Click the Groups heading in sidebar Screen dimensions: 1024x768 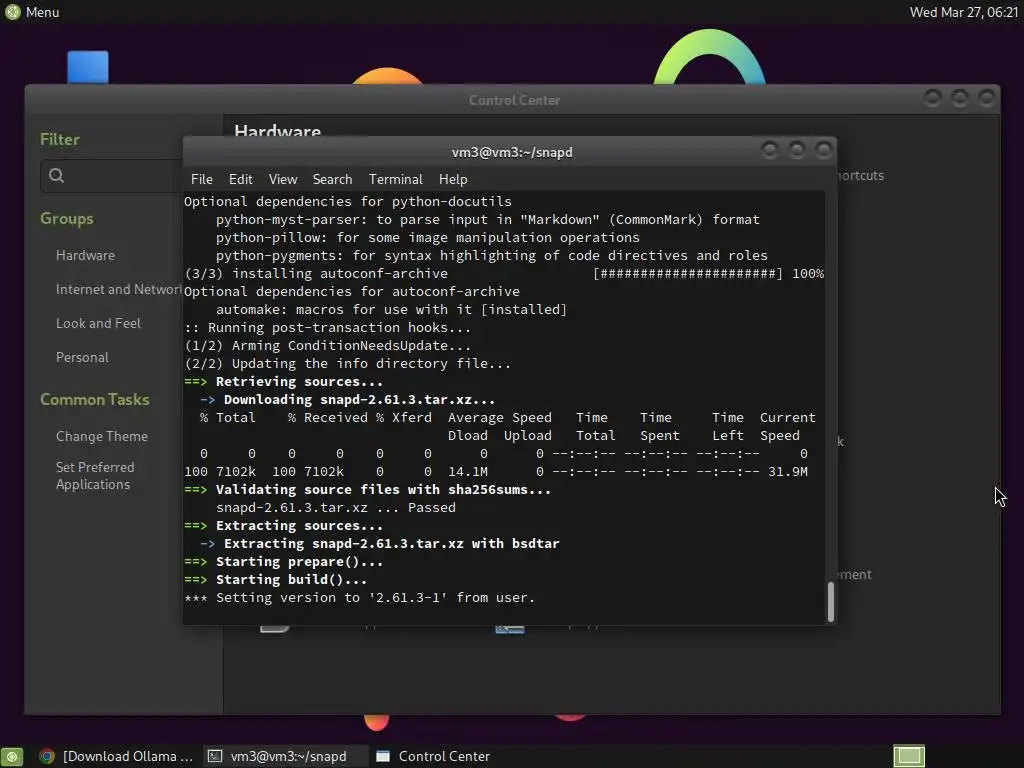[67, 218]
